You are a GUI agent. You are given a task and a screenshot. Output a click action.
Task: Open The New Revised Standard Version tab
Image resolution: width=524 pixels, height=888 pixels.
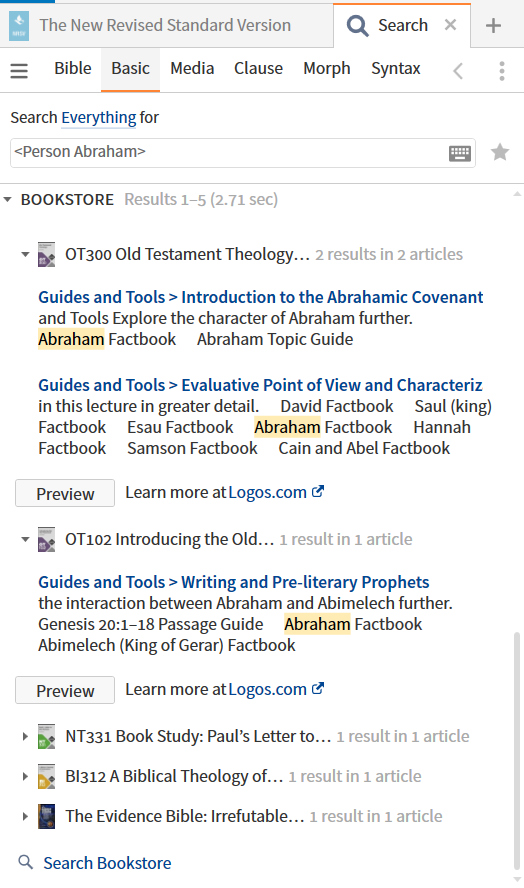165,25
